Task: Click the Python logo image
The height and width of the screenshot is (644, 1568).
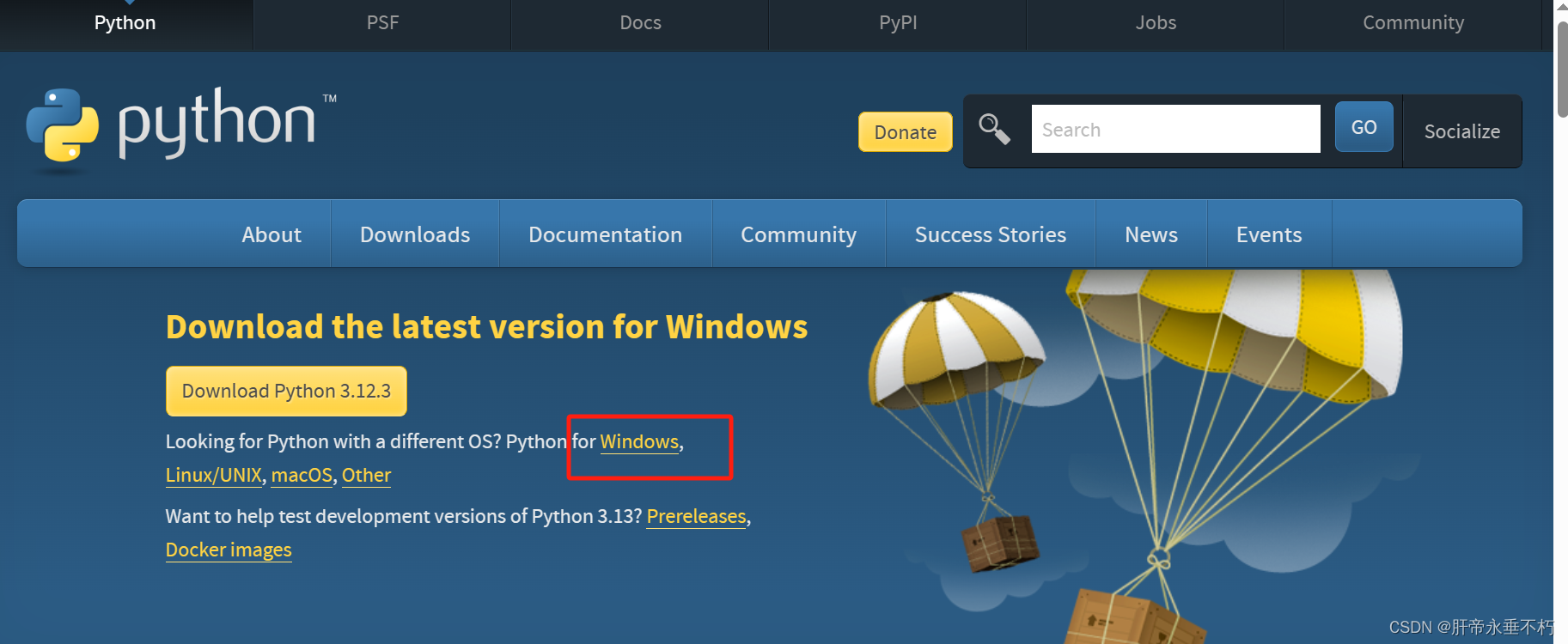Action: (181, 125)
